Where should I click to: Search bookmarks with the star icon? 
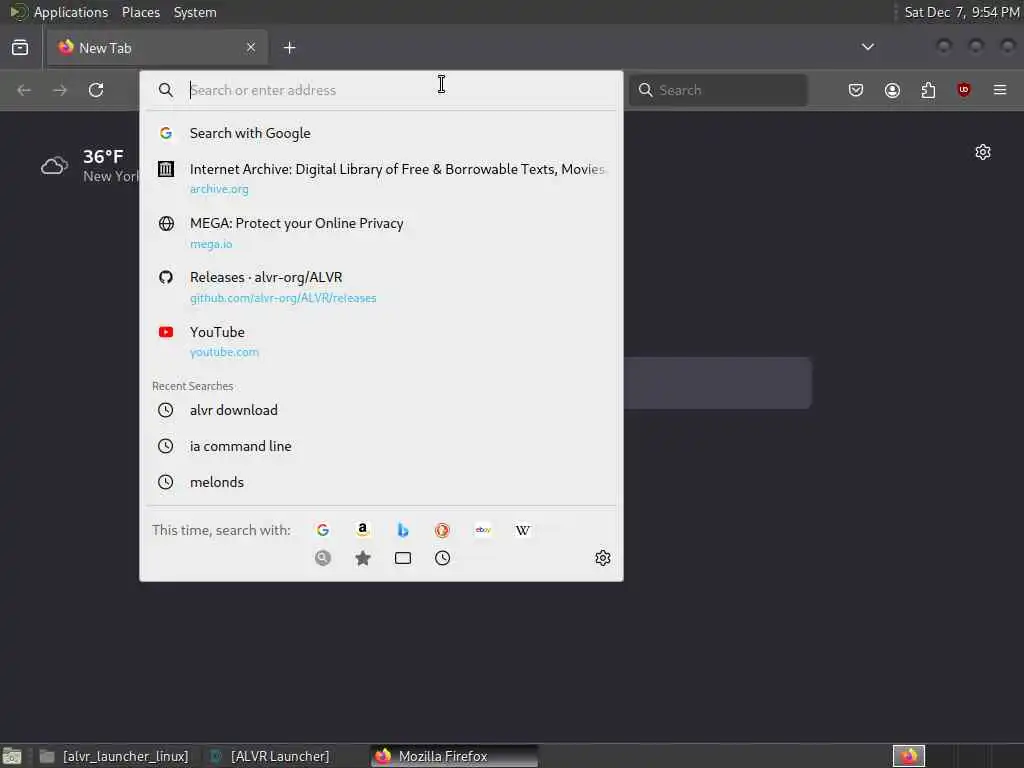[x=362, y=558]
